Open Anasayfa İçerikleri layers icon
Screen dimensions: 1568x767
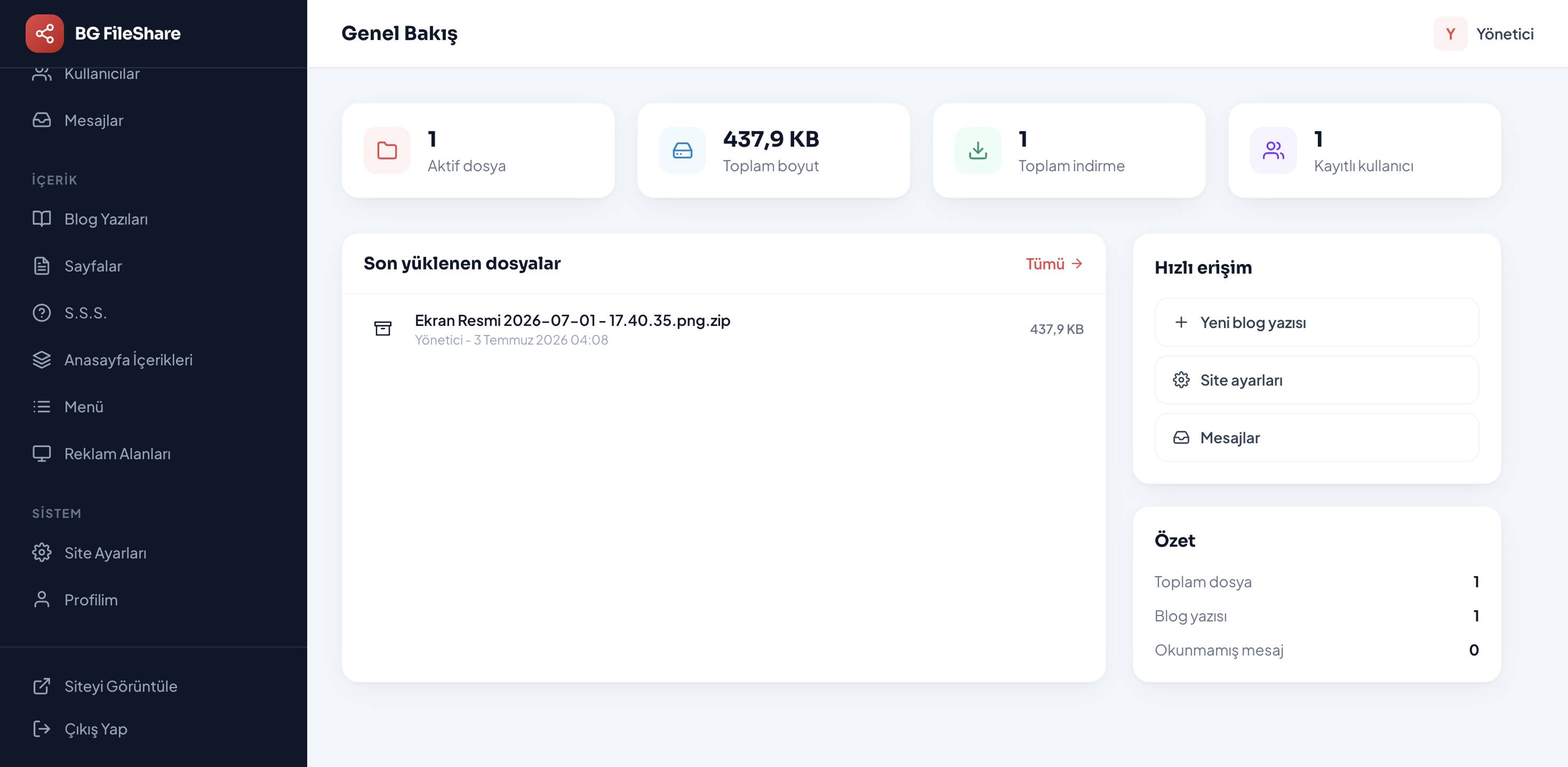point(42,359)
